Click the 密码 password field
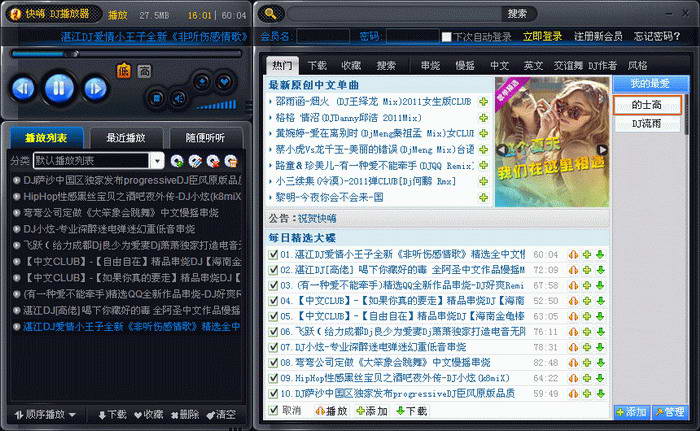700x431 pixels. (413, 37)
